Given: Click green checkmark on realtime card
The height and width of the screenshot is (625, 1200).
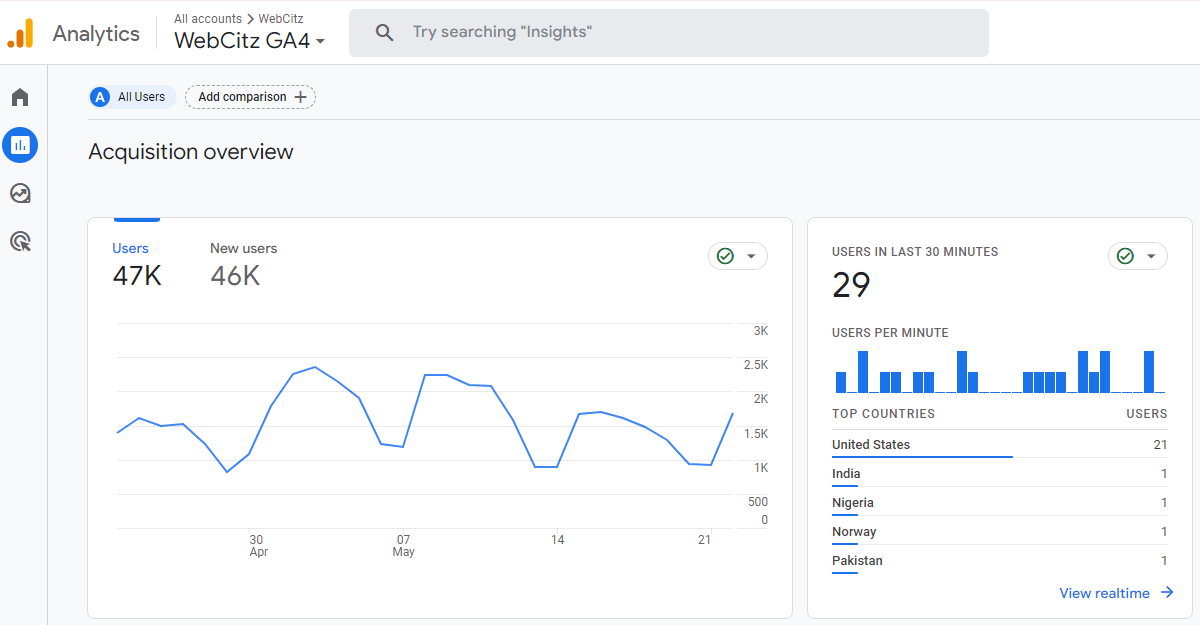Looking at the screenshot, I should [x=1126, y=256].
